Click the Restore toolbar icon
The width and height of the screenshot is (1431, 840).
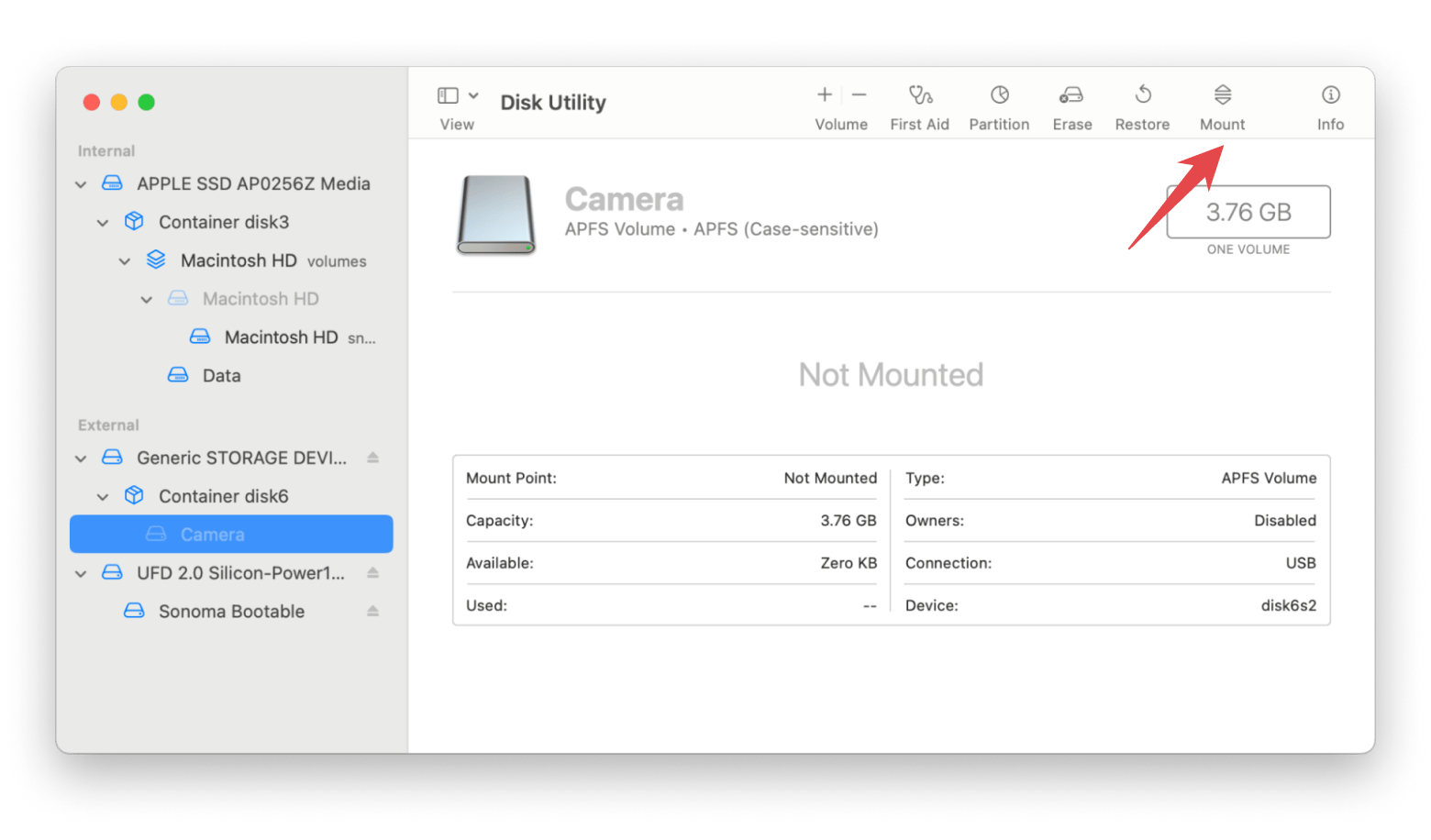click(x=1143, y=94)
